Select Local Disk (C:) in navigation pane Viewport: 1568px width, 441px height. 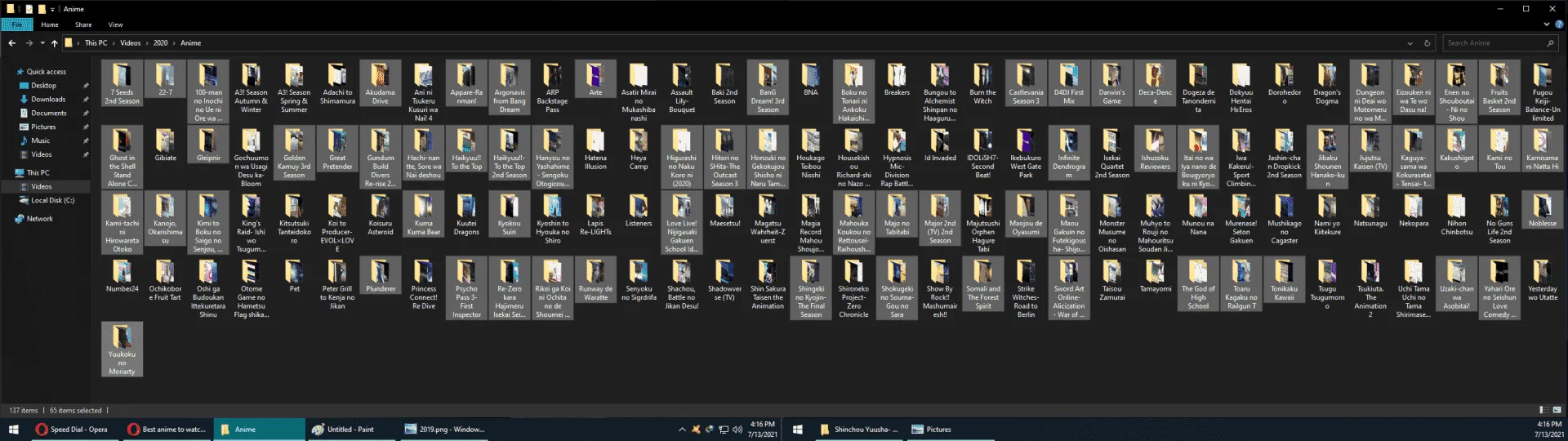point(53,200)
